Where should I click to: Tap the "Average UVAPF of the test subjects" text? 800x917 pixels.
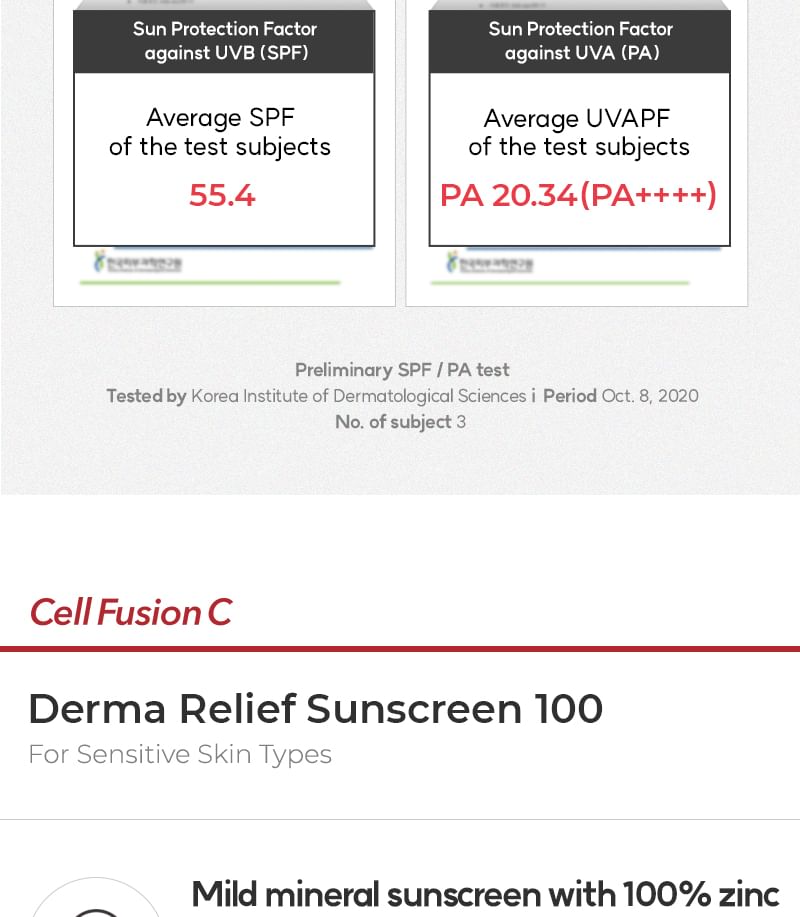pos(578,132)
